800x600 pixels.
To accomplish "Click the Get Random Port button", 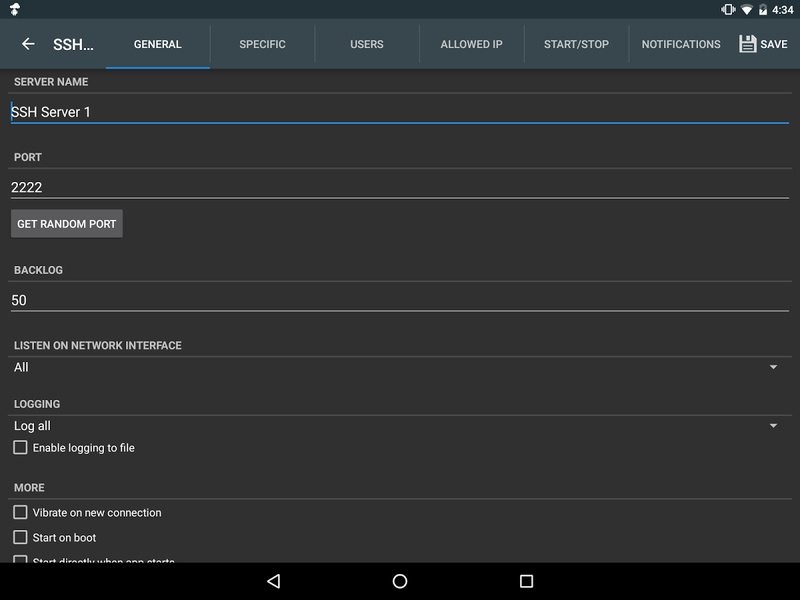I will click(x=67, y=223).
